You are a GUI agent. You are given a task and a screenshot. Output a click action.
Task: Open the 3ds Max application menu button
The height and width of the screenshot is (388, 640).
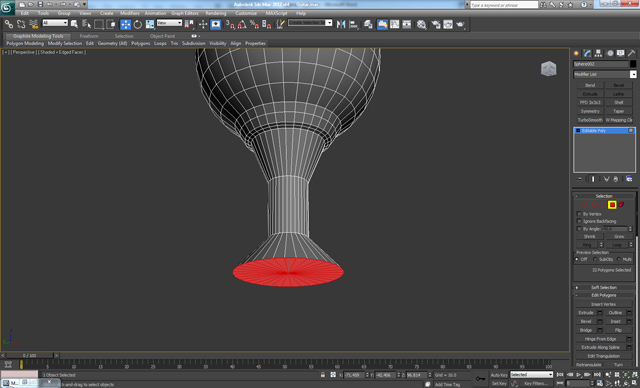click(7, 8)
